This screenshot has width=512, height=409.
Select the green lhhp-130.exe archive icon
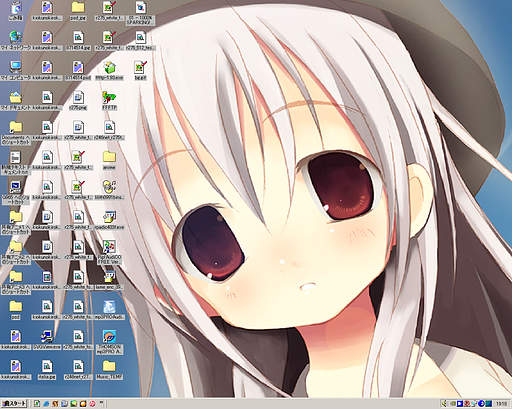(109, 70)
